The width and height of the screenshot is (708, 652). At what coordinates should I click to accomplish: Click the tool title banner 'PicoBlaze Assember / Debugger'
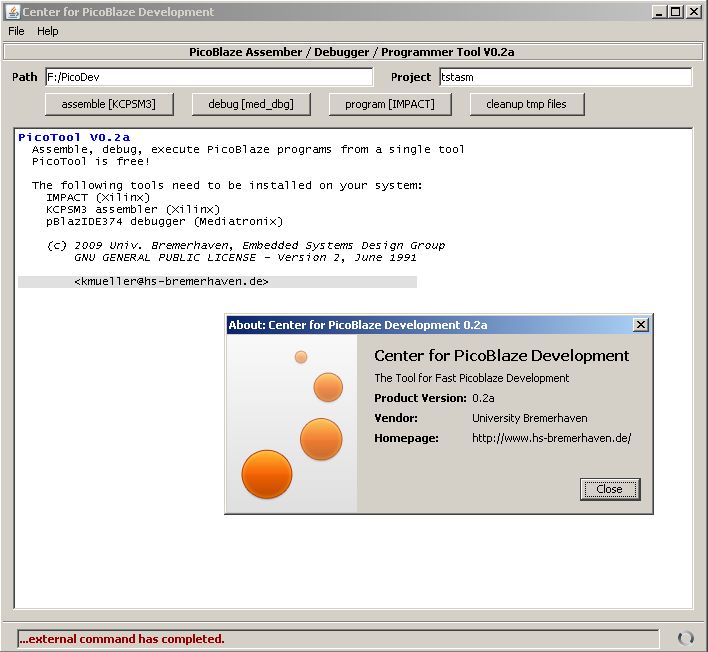tap(352, 52)
